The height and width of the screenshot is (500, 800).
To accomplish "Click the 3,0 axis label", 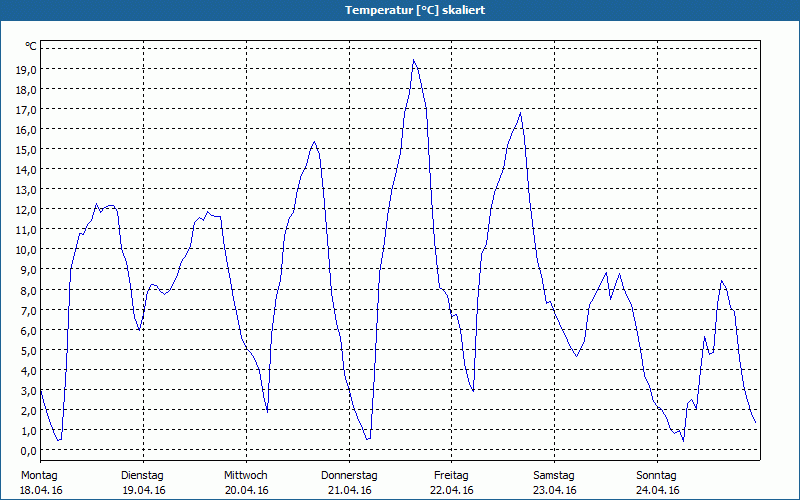I will (x=28, y=390).
